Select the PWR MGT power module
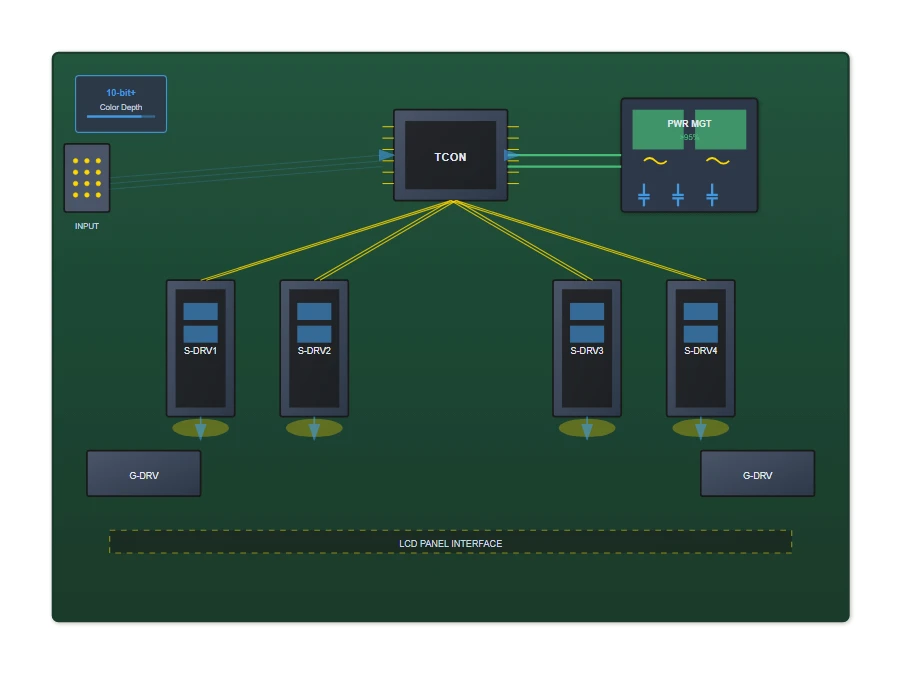Image resolution: width=904 pixels, height=677 pixels. (689, 155)
